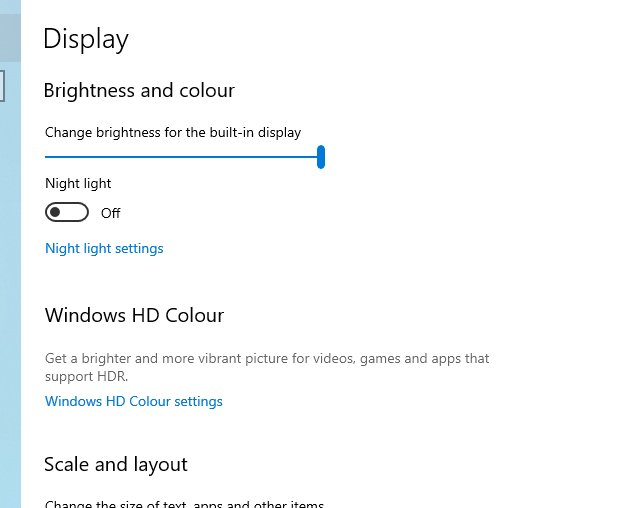Click the brightness slider handle
Image resolution: width=625 pixels, height=508 pixels.
(x=321, y=157)
